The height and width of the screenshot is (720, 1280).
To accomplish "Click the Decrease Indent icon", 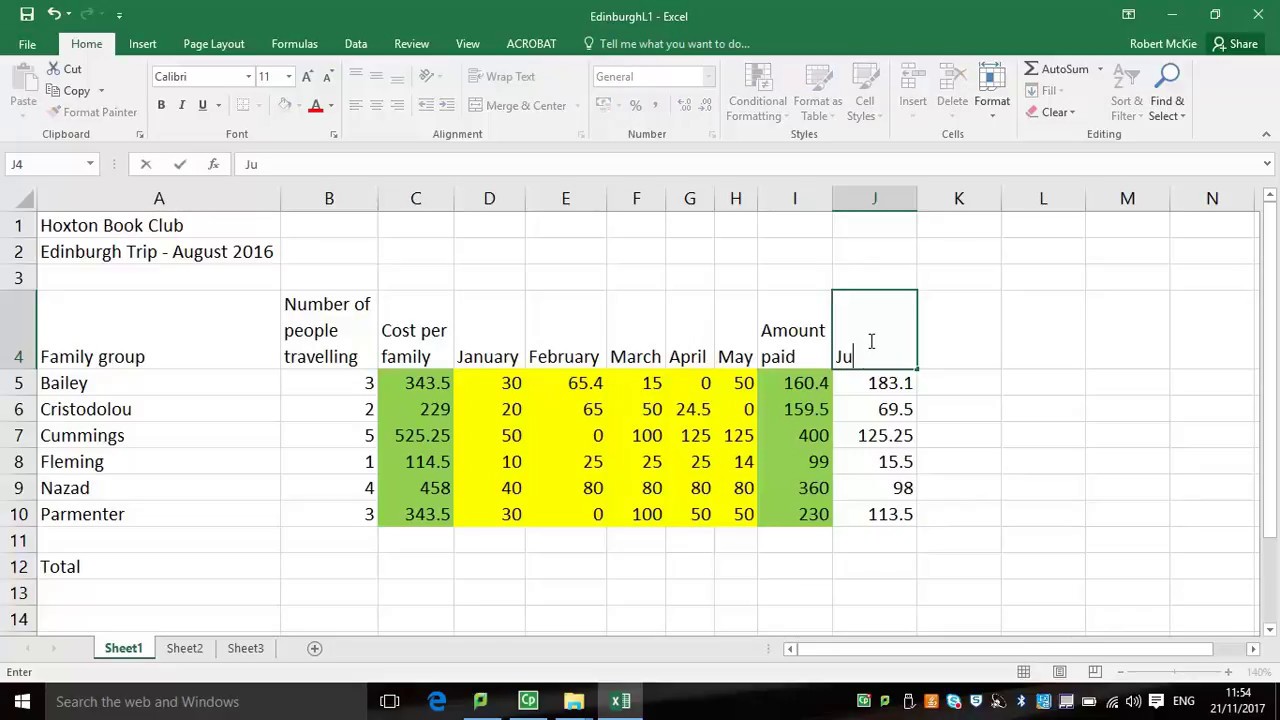I will pyautogui.click(x=426, y=105).
